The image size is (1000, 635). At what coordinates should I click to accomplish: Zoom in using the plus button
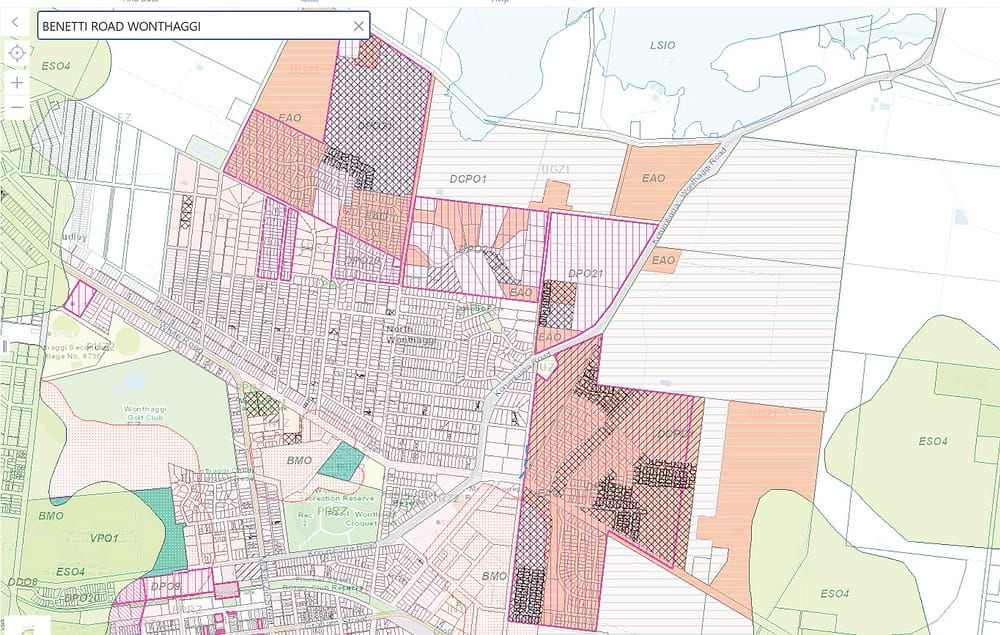[x=17, y=82]
